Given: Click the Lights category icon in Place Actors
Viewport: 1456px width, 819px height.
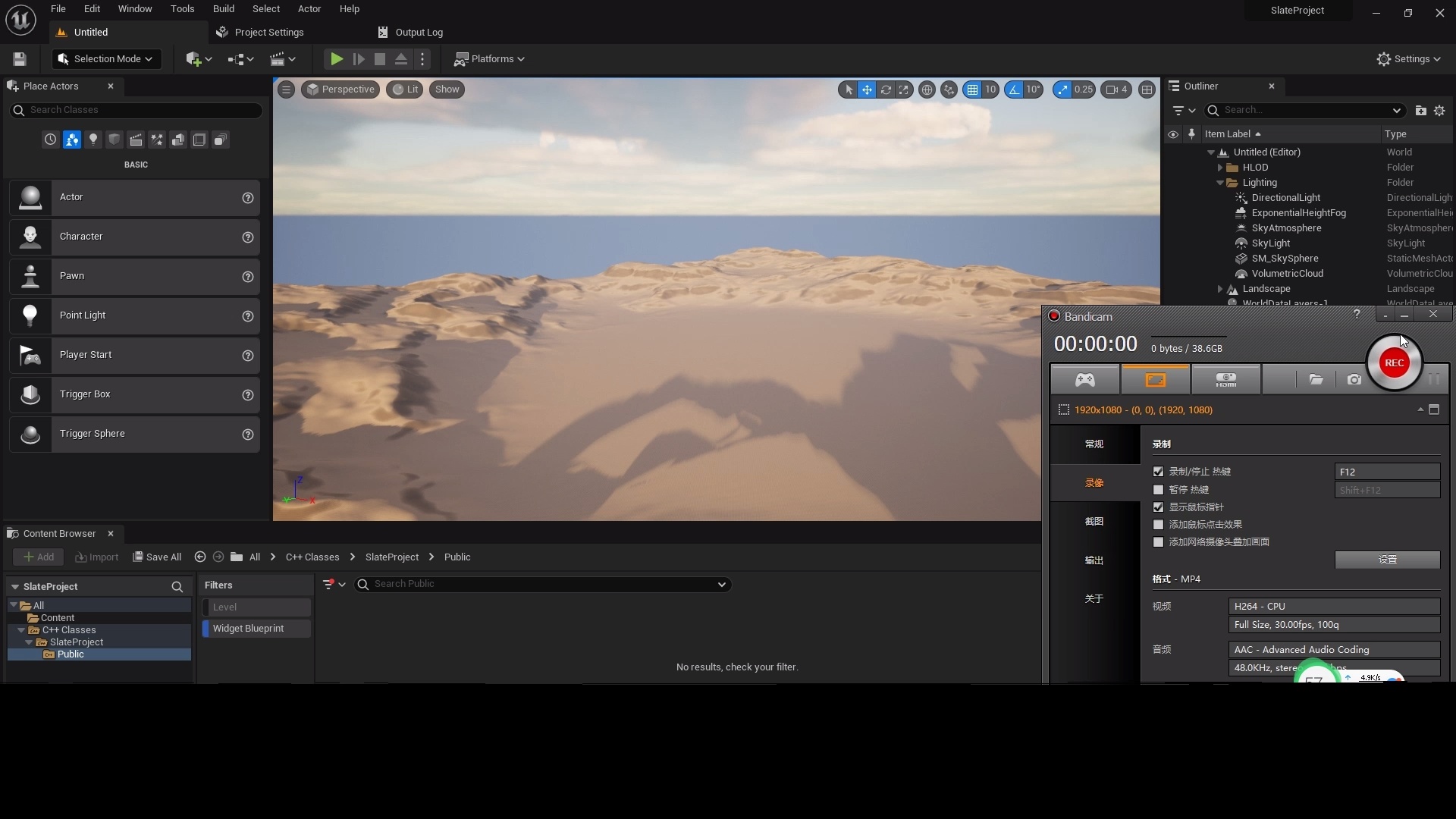Looking at the screenshot, I should (x=93, y=140).
